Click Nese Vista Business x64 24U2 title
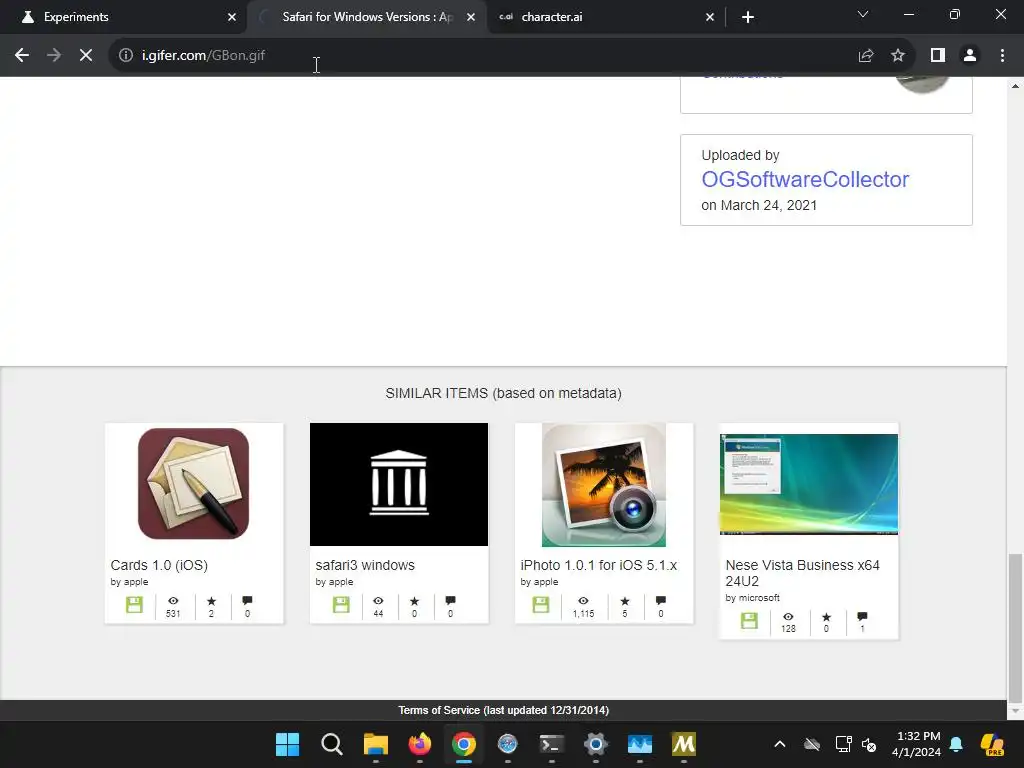 [x=803, y=573]
